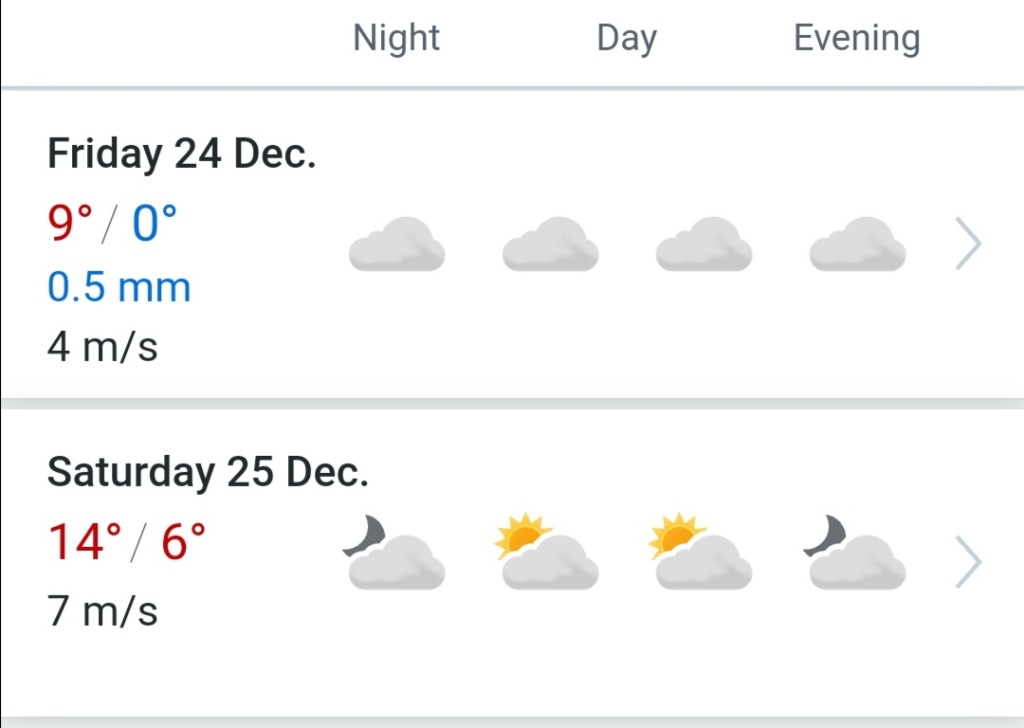The image size is (1024, 728).
Task: Click the leftmost cloud icon for Friday
Action: coord(396,244)
